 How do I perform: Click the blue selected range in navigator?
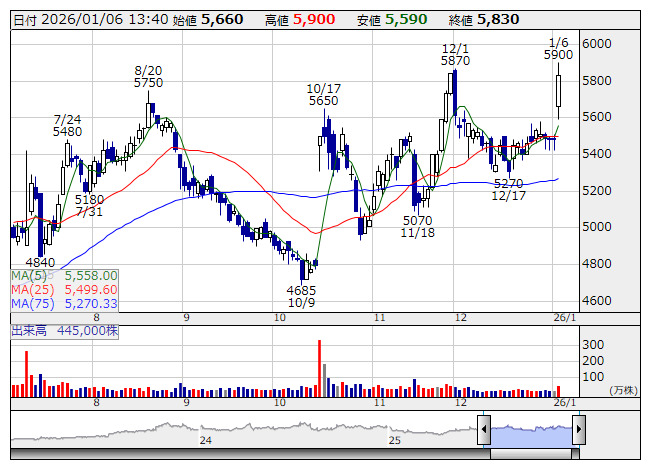[x=531, y=430]
